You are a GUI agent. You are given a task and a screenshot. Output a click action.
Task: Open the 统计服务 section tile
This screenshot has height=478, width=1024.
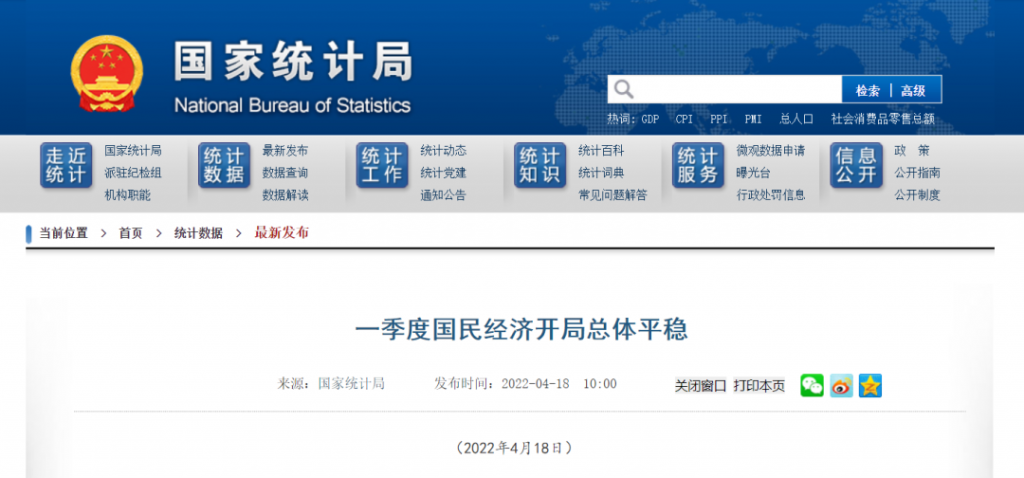[698, 165]
